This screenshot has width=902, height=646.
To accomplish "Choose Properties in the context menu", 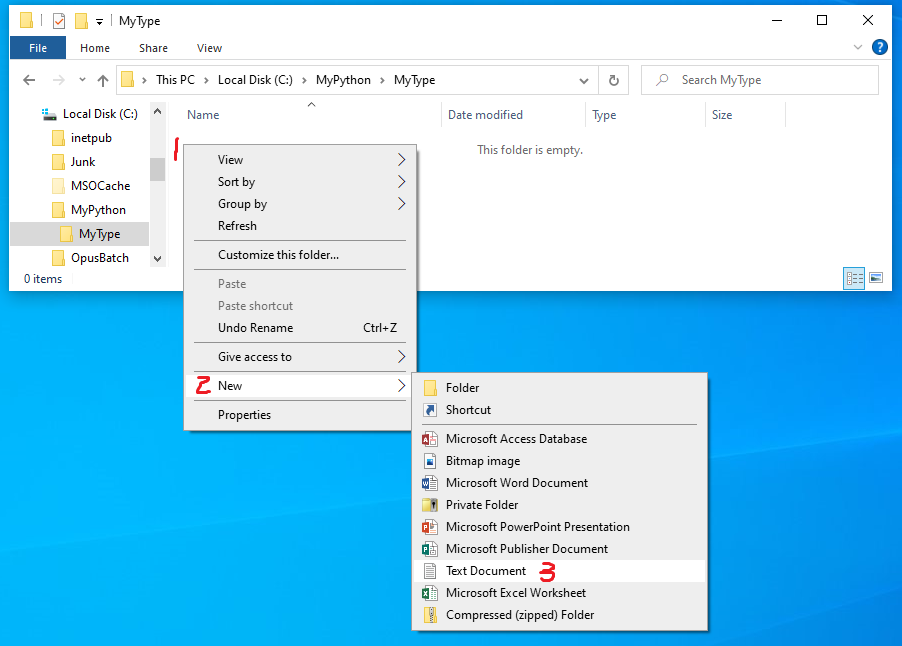I will point(244,415).
